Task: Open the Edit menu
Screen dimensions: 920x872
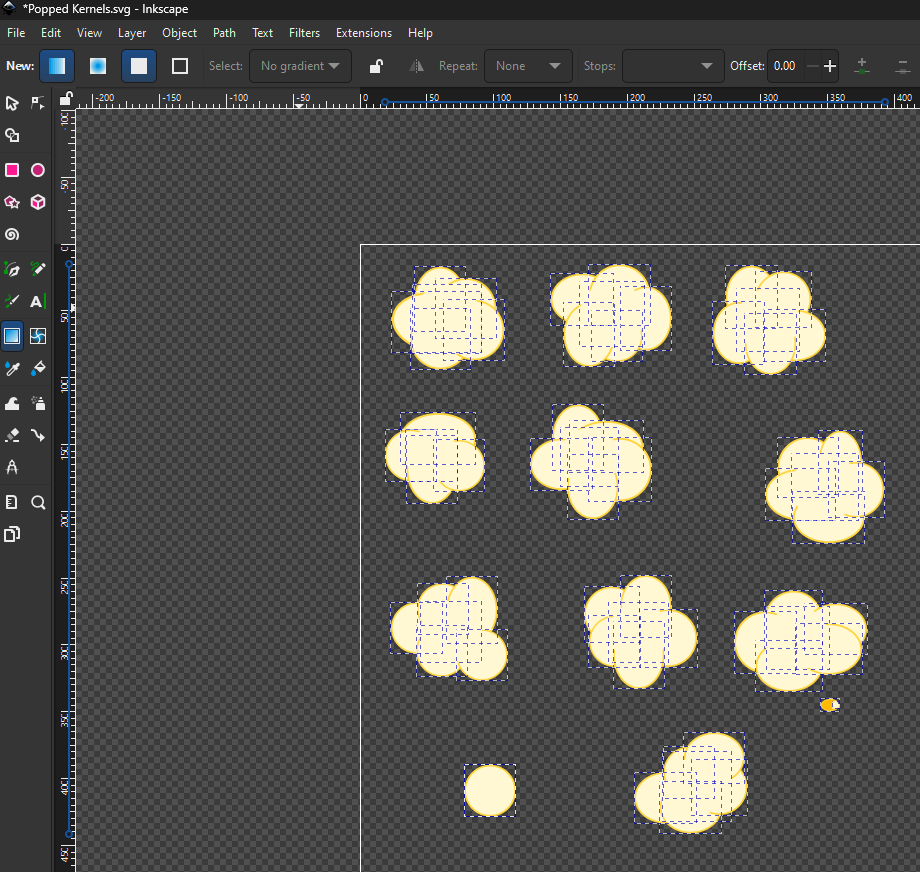Action: [51, 33]
